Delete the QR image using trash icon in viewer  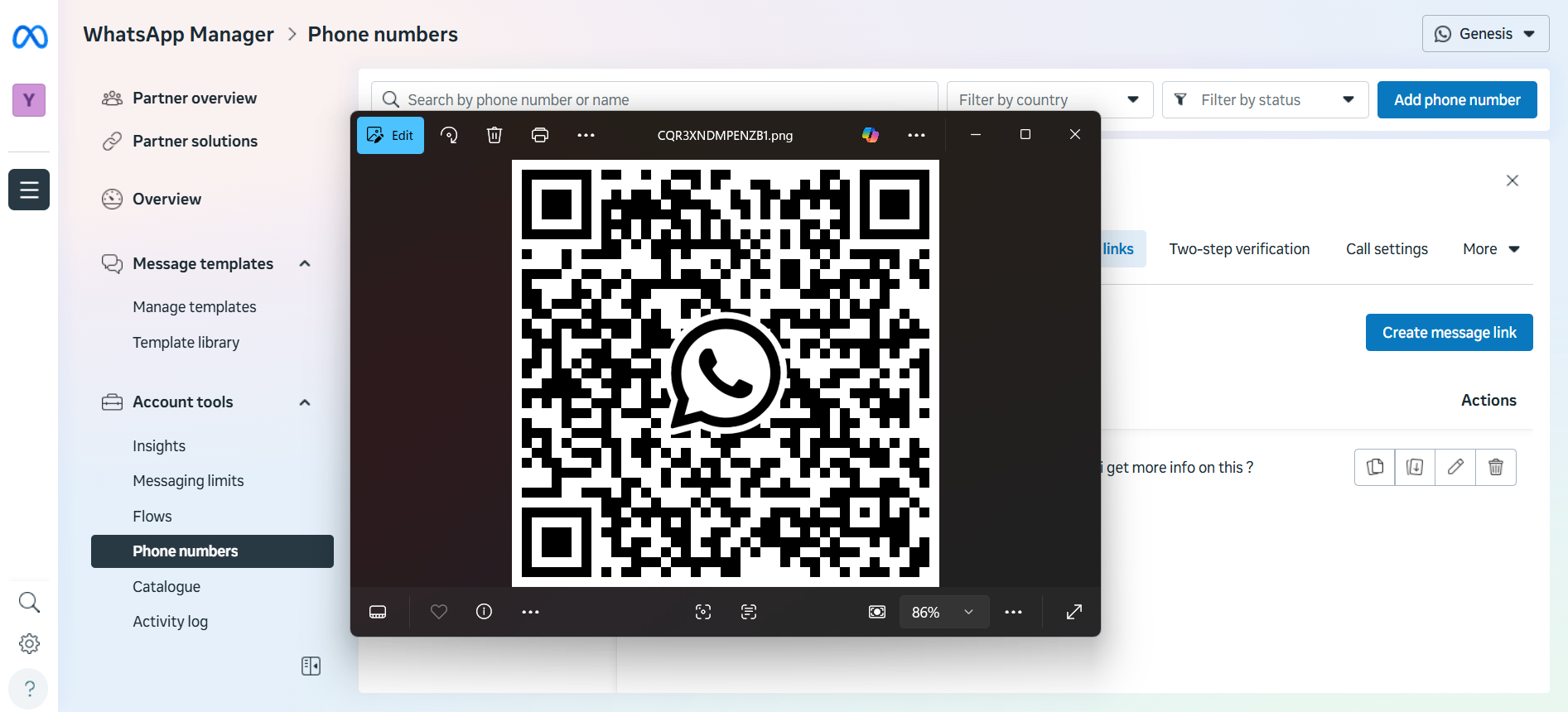[495, 135]
